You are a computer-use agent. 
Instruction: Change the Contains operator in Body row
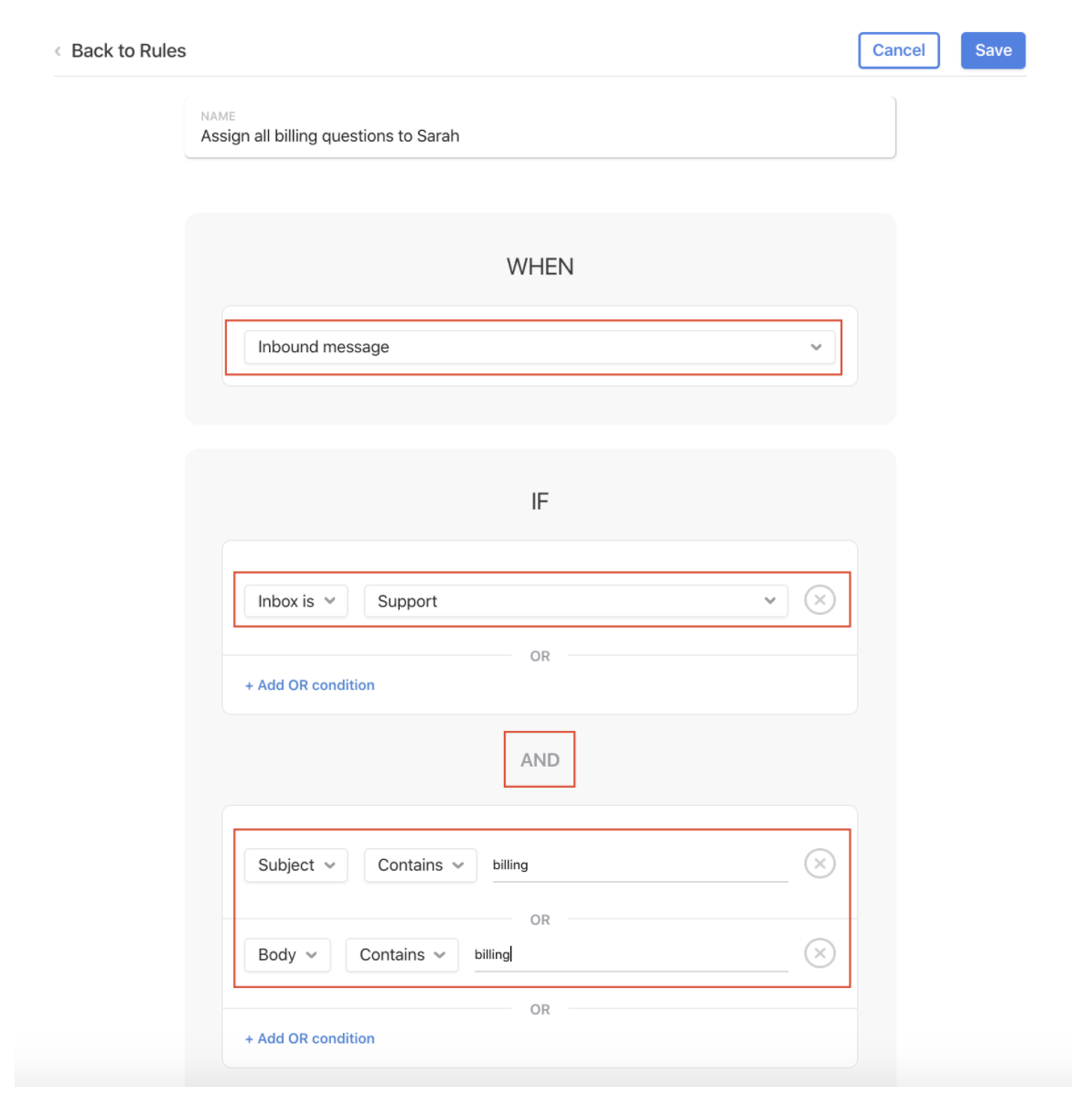click(402, 954)
